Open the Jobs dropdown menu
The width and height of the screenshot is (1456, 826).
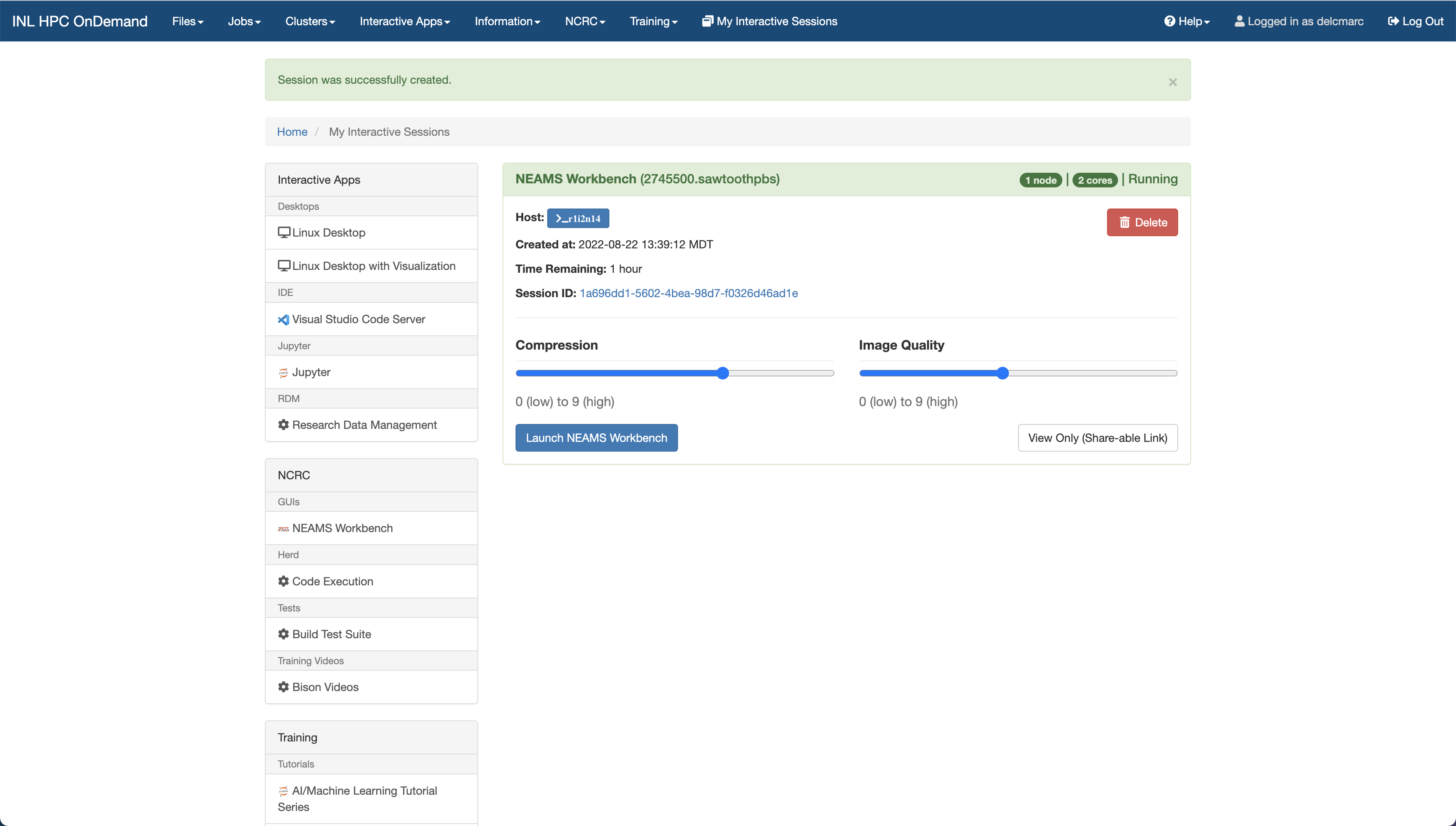coord(244,21)
